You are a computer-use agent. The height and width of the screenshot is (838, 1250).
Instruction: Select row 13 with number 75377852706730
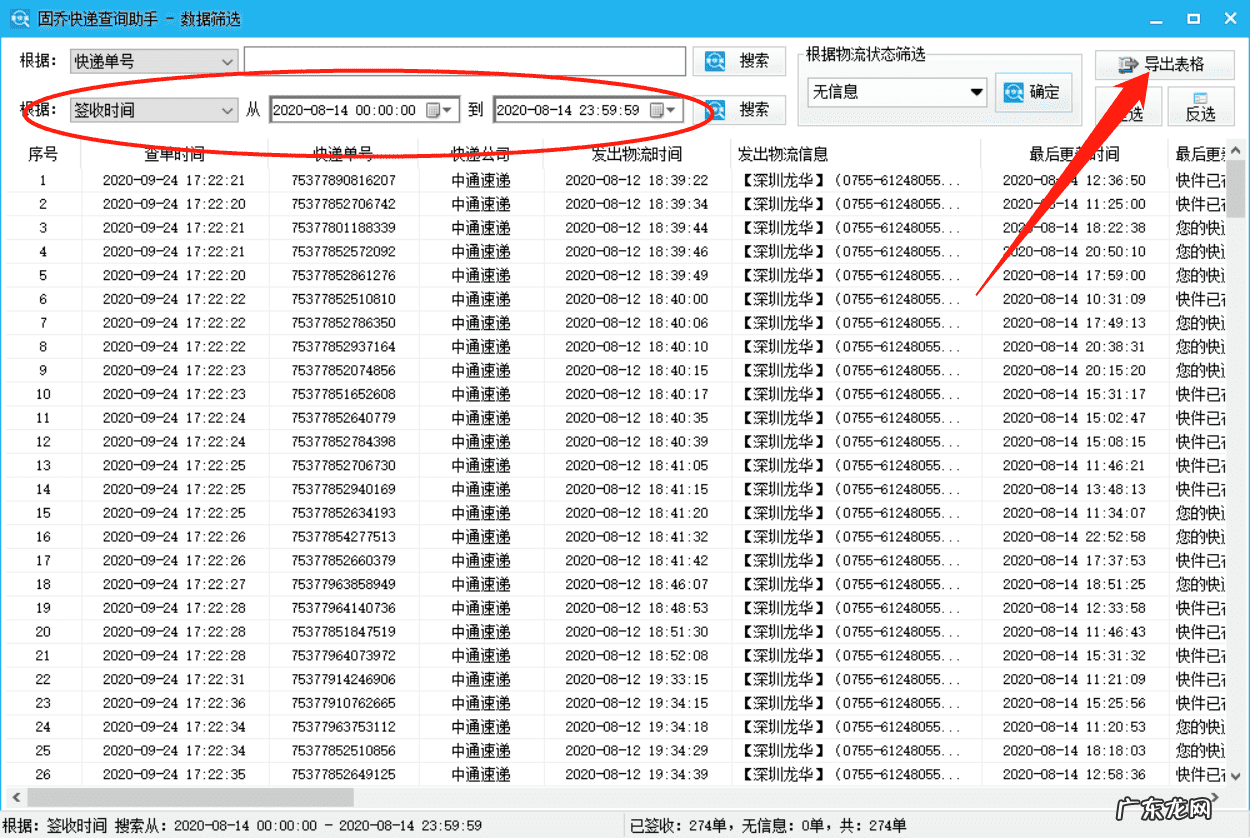pos(343,466)
